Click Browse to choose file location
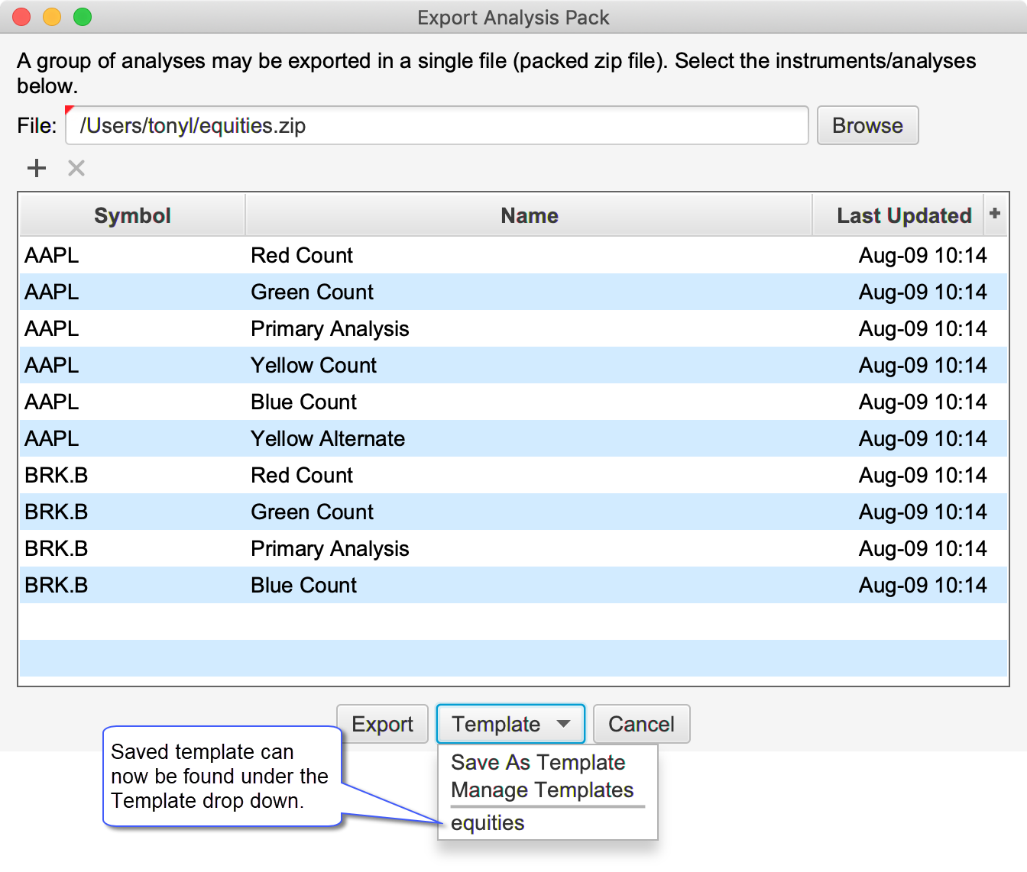This screenshot has width=1027, height=872. point(867,126)
